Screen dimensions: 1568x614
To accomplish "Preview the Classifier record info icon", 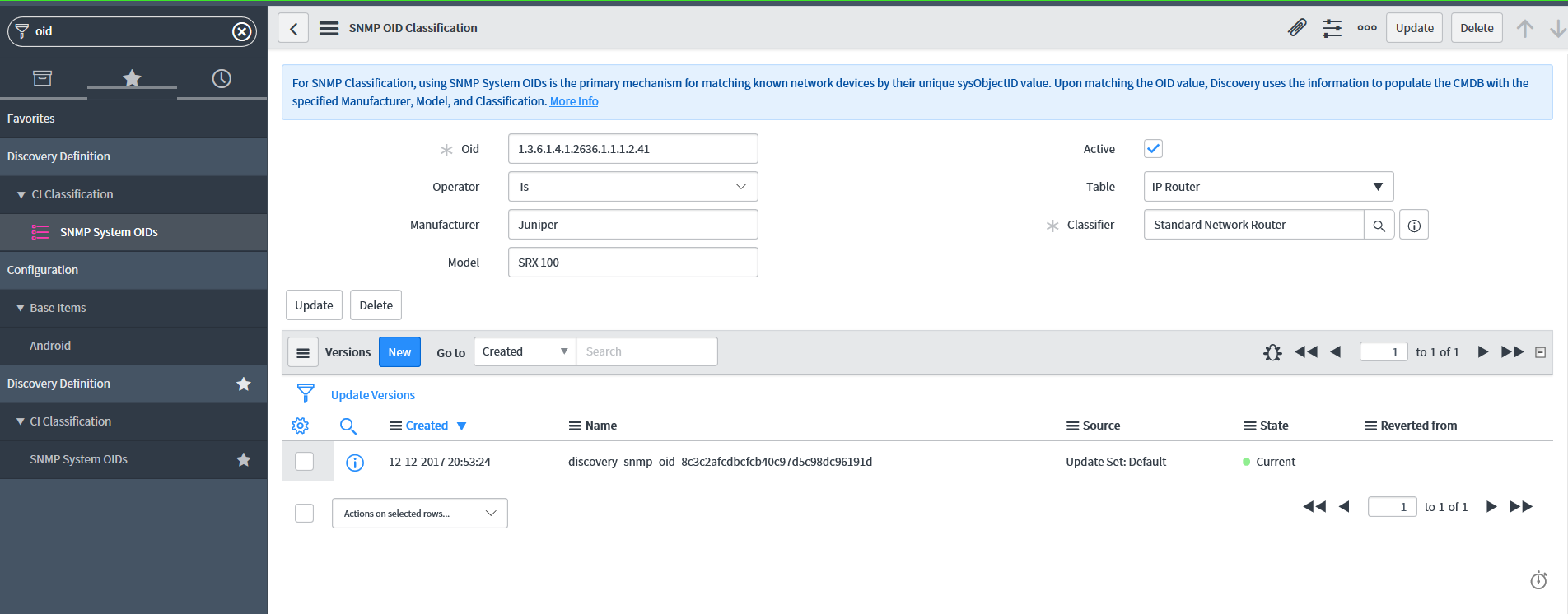I will (x=1414, y=225).
